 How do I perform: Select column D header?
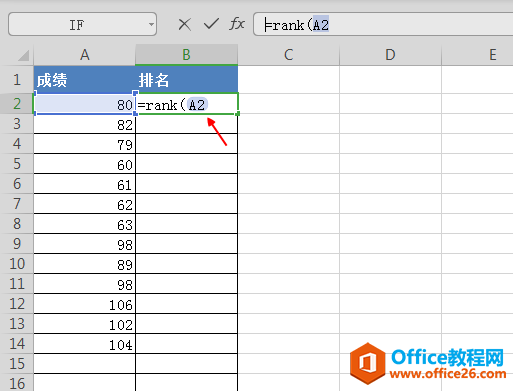point(390,55)
